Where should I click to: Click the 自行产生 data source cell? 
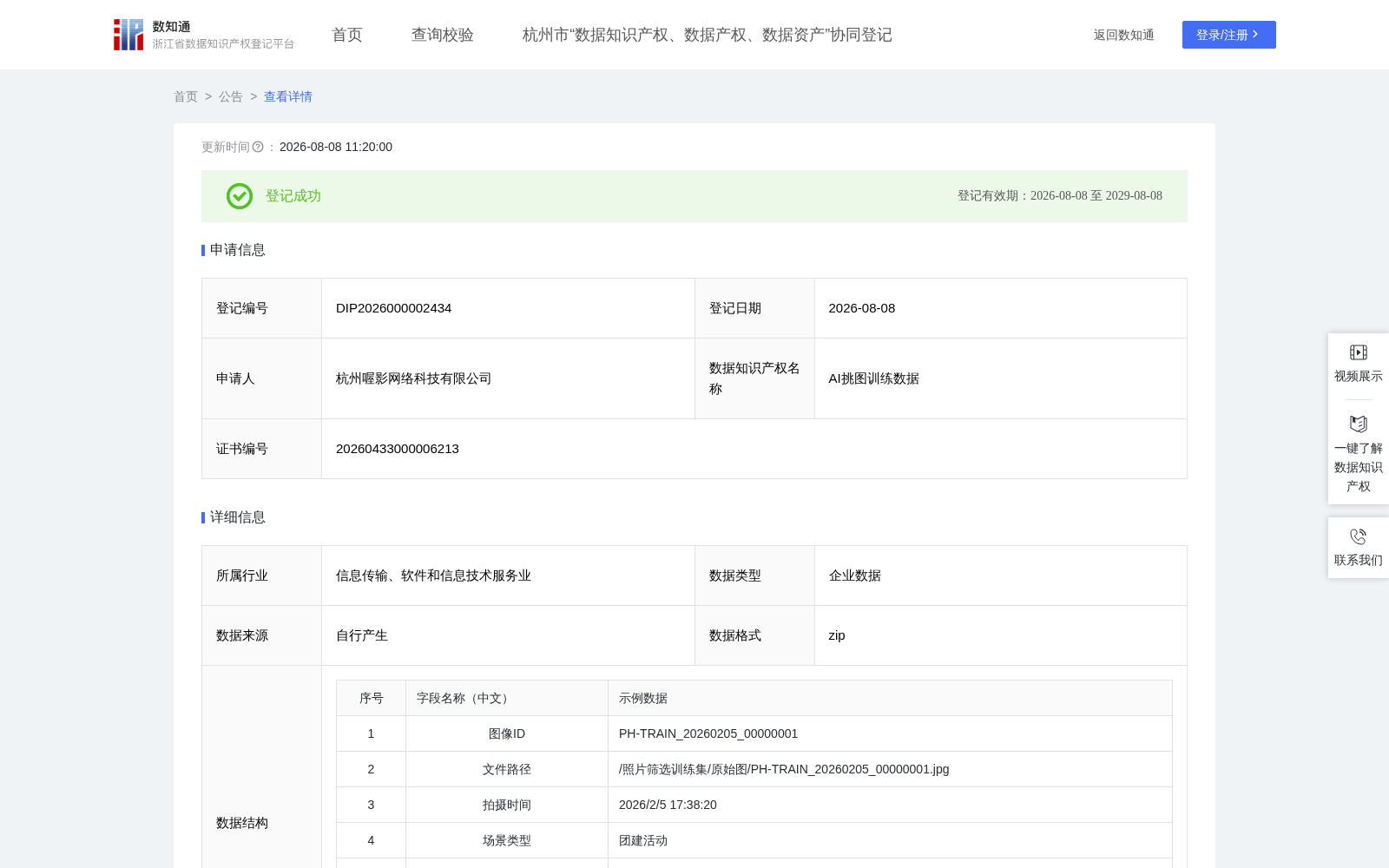(508, 635)
